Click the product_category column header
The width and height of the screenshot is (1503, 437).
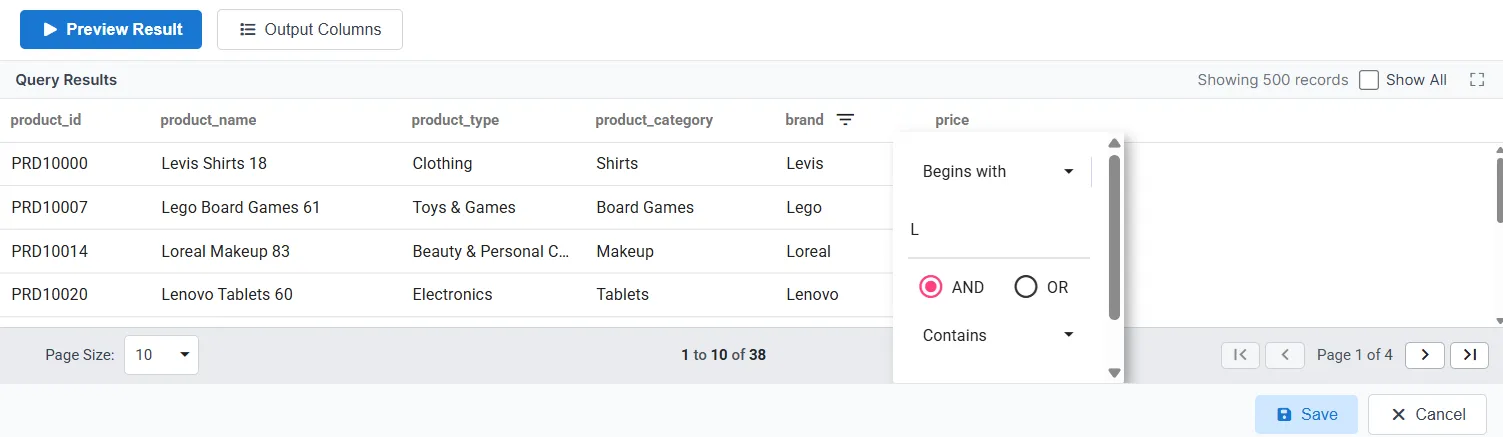[x=654, y=120]
